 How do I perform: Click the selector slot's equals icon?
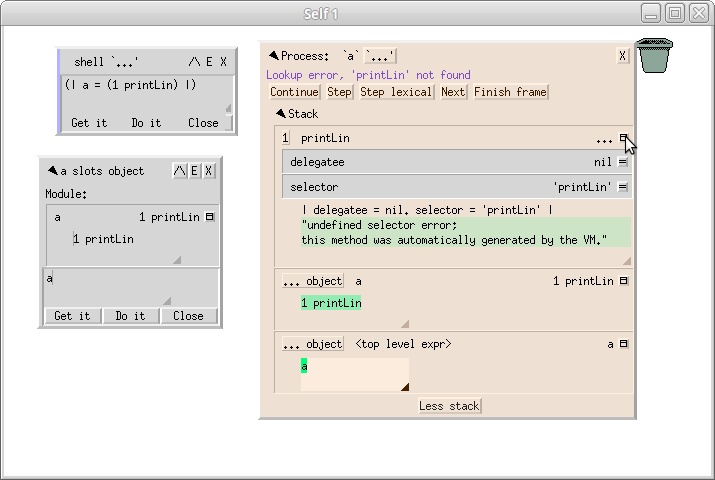[x=623, y=187]
